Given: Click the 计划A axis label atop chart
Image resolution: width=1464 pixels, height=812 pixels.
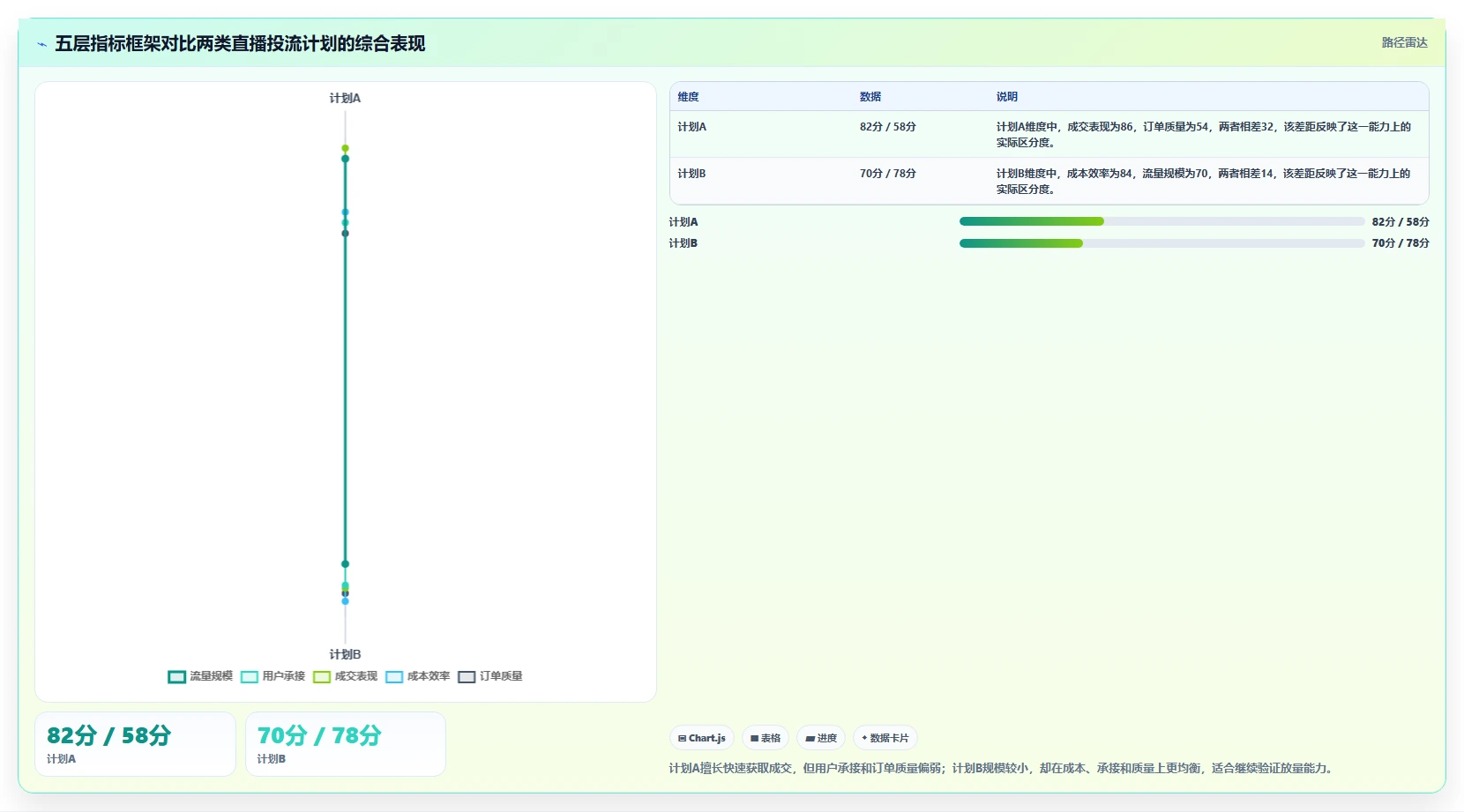Looking at the screenshot, I should point(345,98).
